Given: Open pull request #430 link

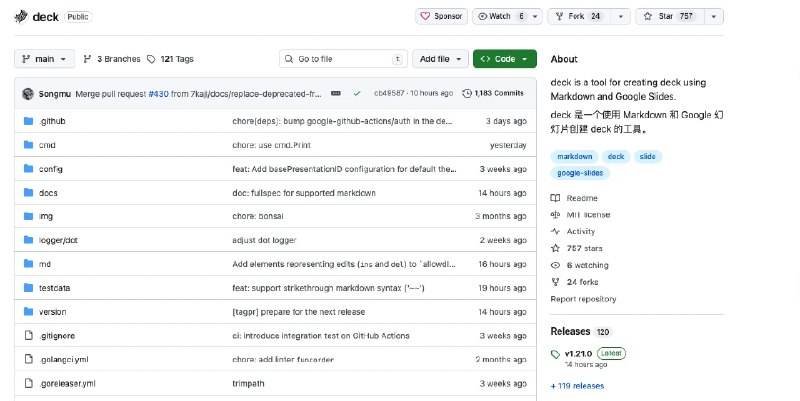Looking at the screenshot, I should coord(158,94).
